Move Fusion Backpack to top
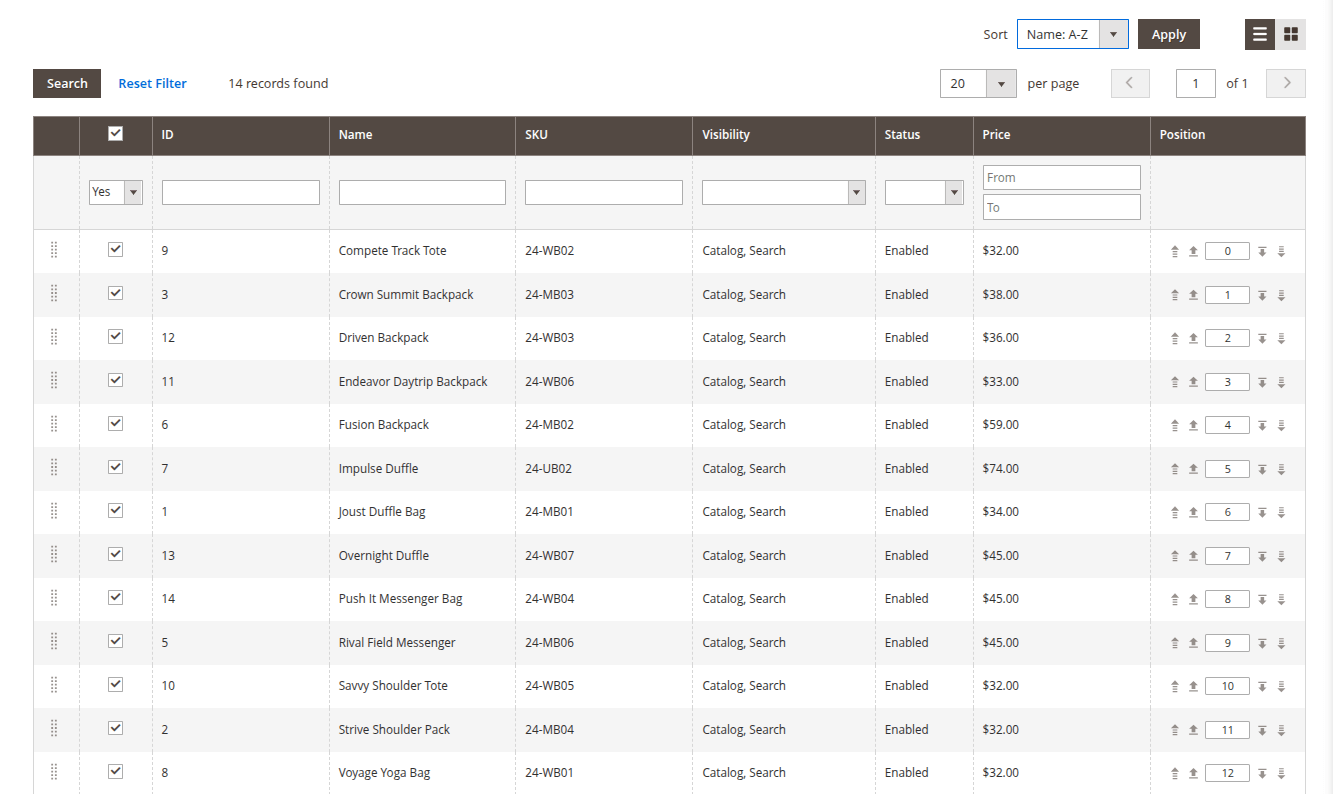The image size is (1333, 794). 1175,426
